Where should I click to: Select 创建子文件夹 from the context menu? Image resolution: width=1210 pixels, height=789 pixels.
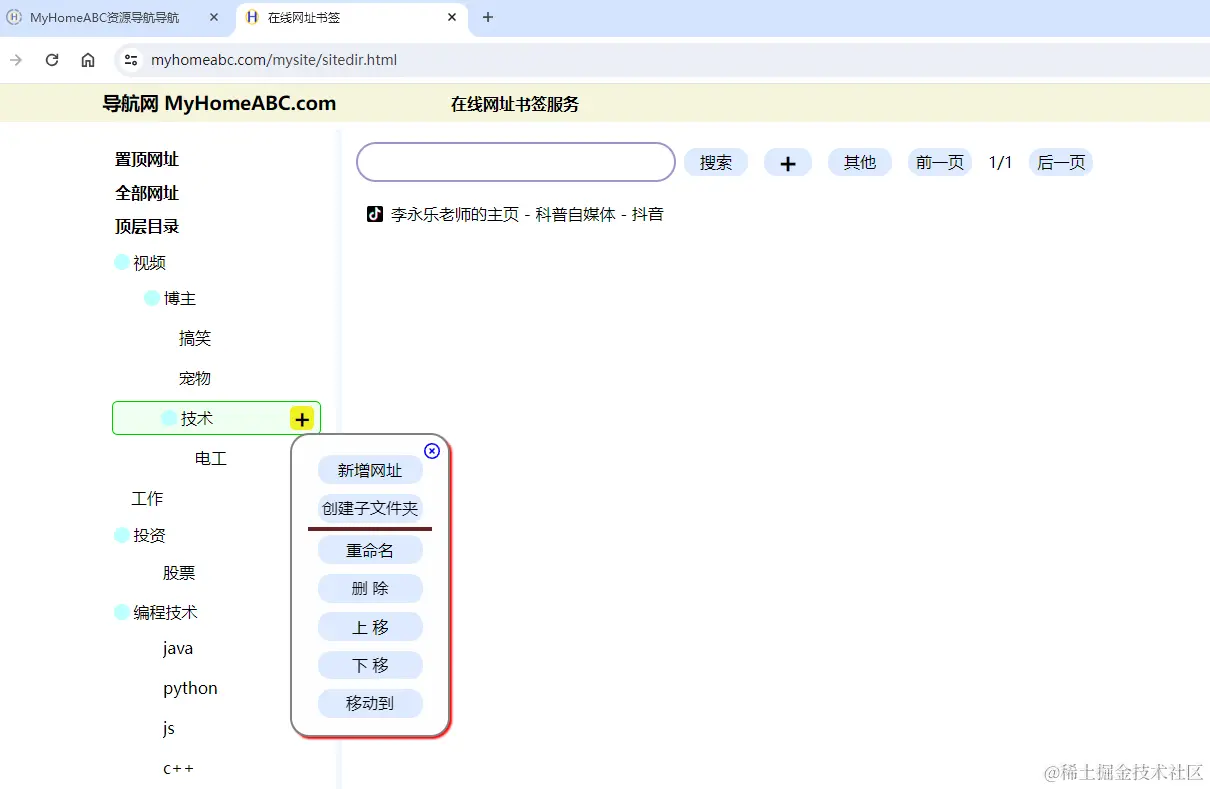(370, 508)
